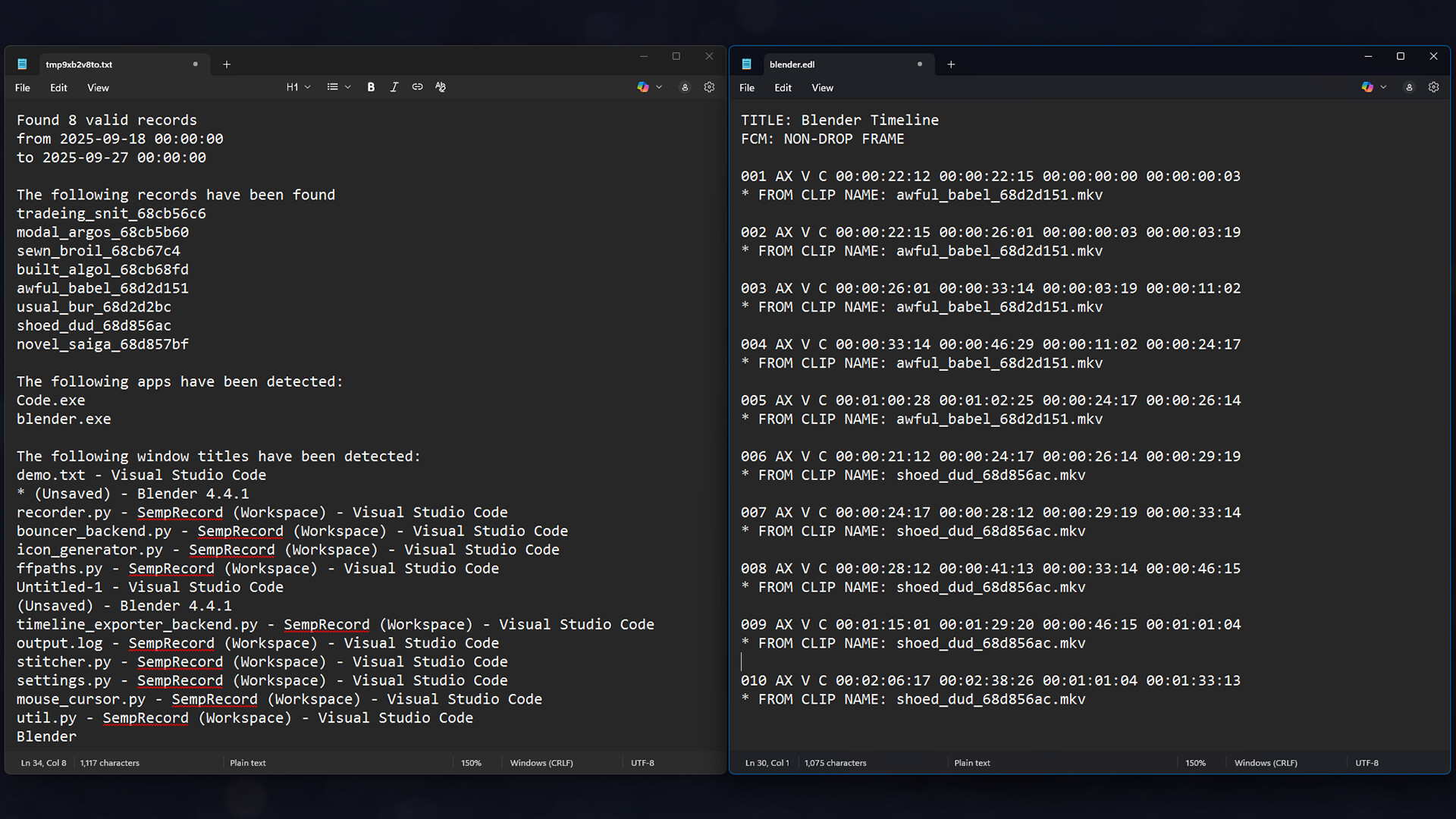Open Edit menu in left Notepad window
Image resolution: width=1456 pixels, height=819 pixels.
pyautogui.click(x=58, y=88)
